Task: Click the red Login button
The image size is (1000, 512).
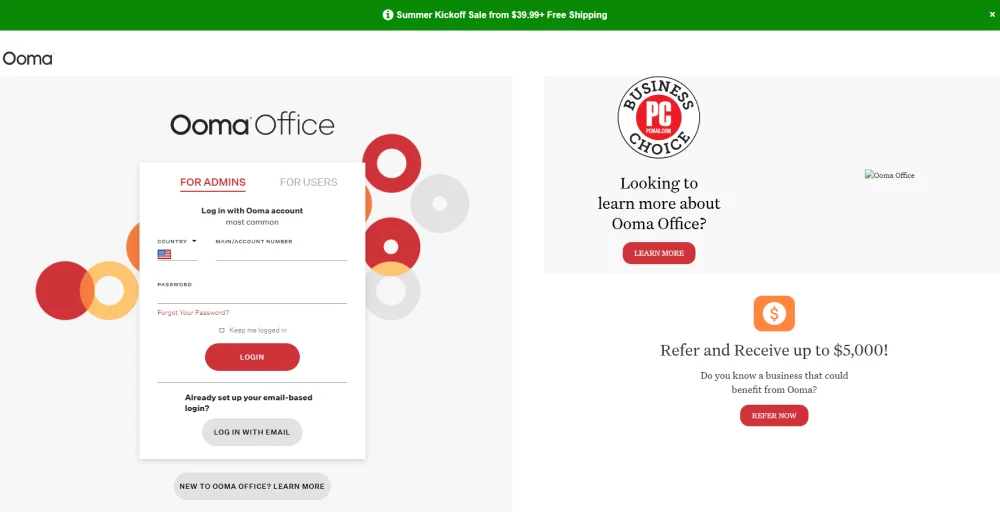Action: click(x=252, y=357)
